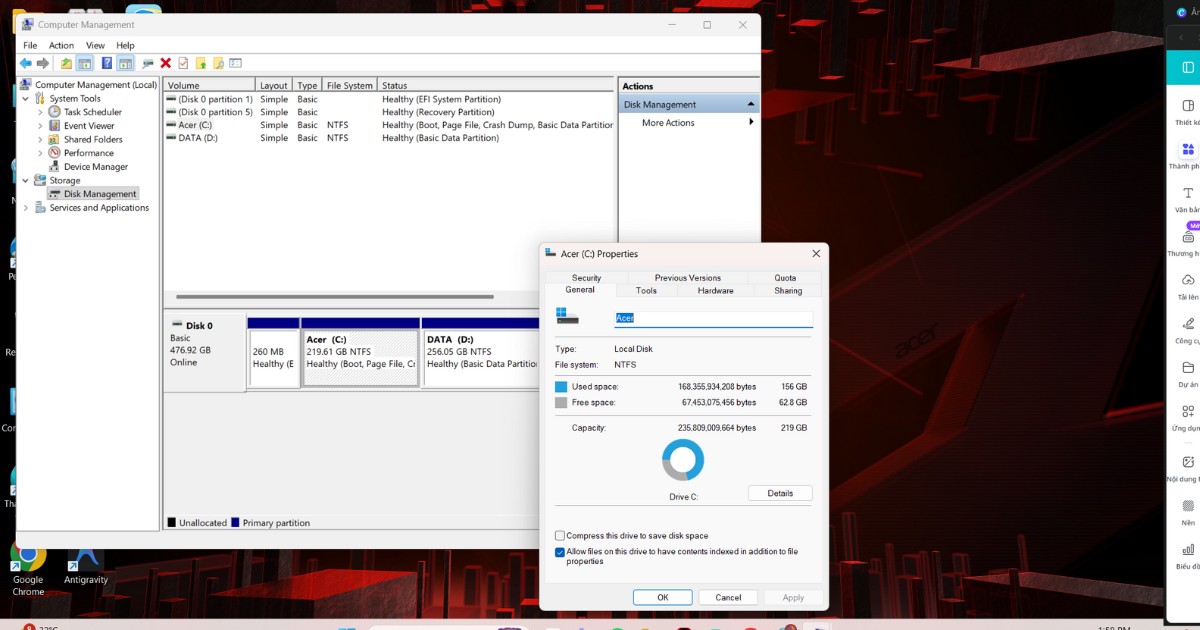Expand the More Actions submenu arrow
1200x630 pixels.
pyautogui.click(x=751, y=123)
